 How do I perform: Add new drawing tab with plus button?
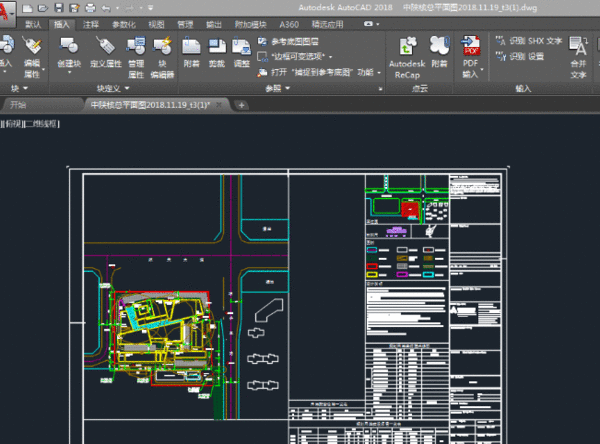click(242, 105)
